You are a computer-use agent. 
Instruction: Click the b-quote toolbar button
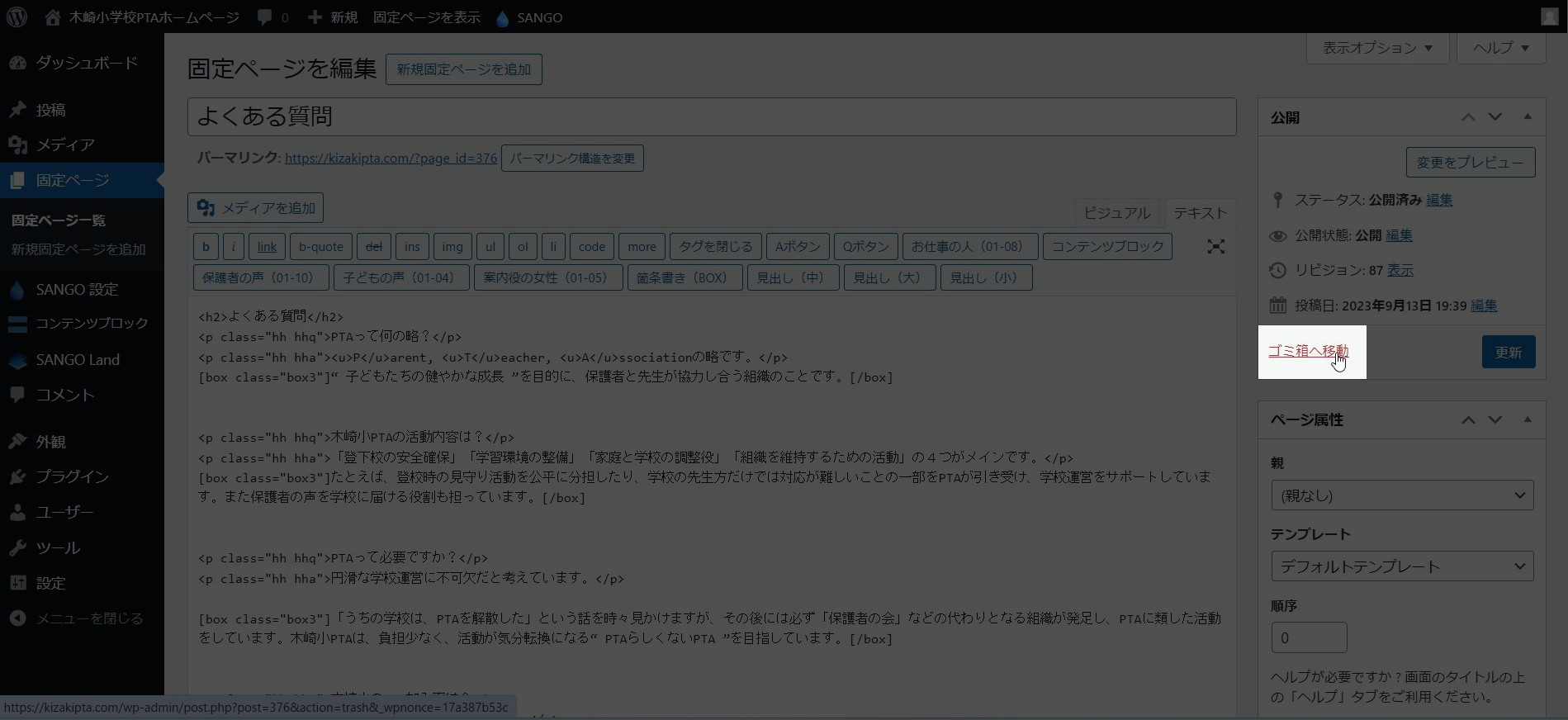pyautogui.click(x=321, y=247)
